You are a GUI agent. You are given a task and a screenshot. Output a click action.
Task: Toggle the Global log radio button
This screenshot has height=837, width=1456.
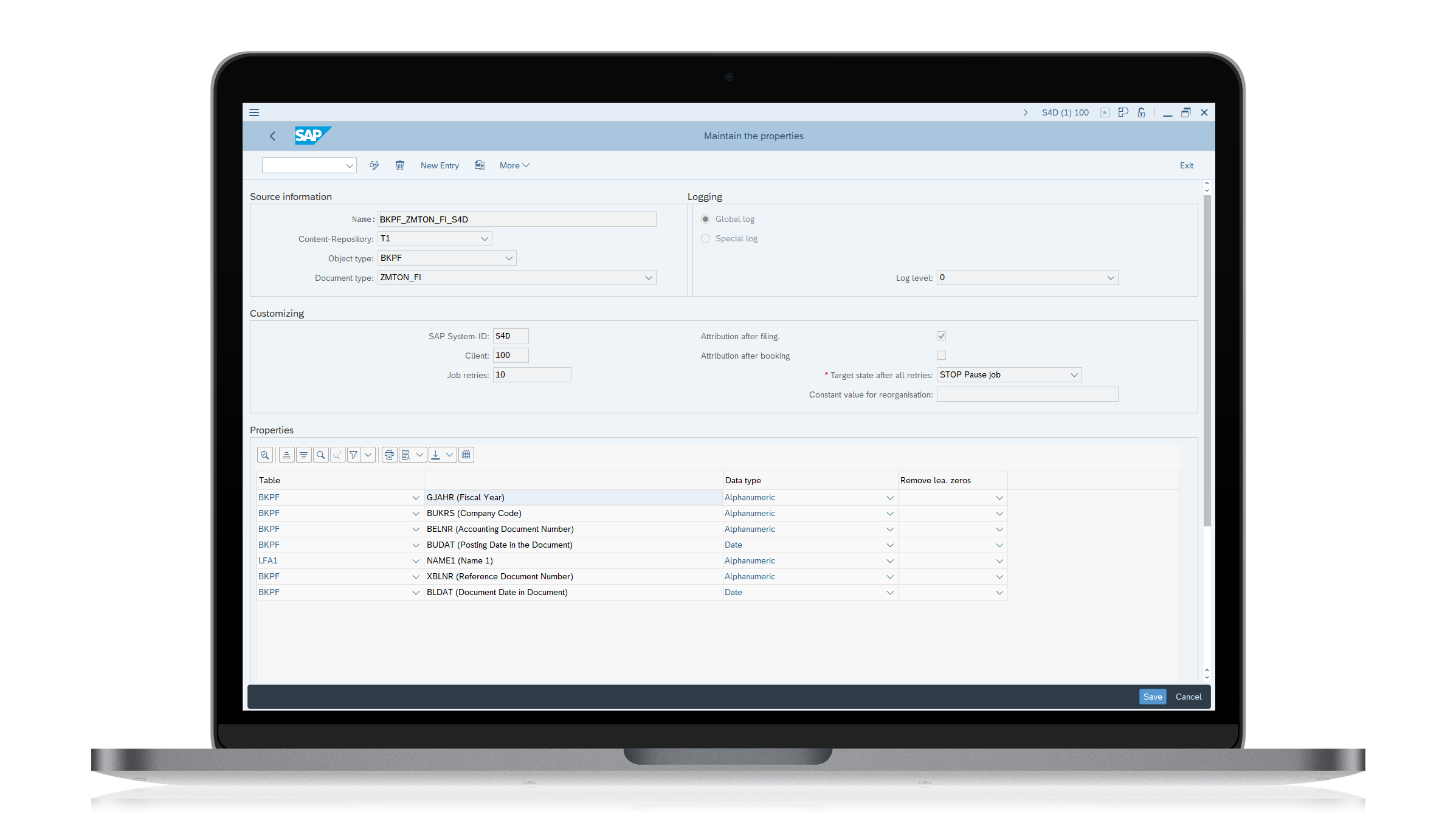click(706, 219)
